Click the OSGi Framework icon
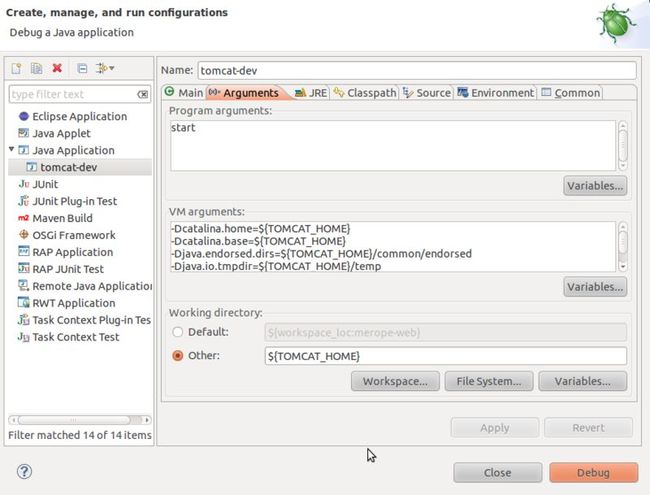 pos(24,235)
